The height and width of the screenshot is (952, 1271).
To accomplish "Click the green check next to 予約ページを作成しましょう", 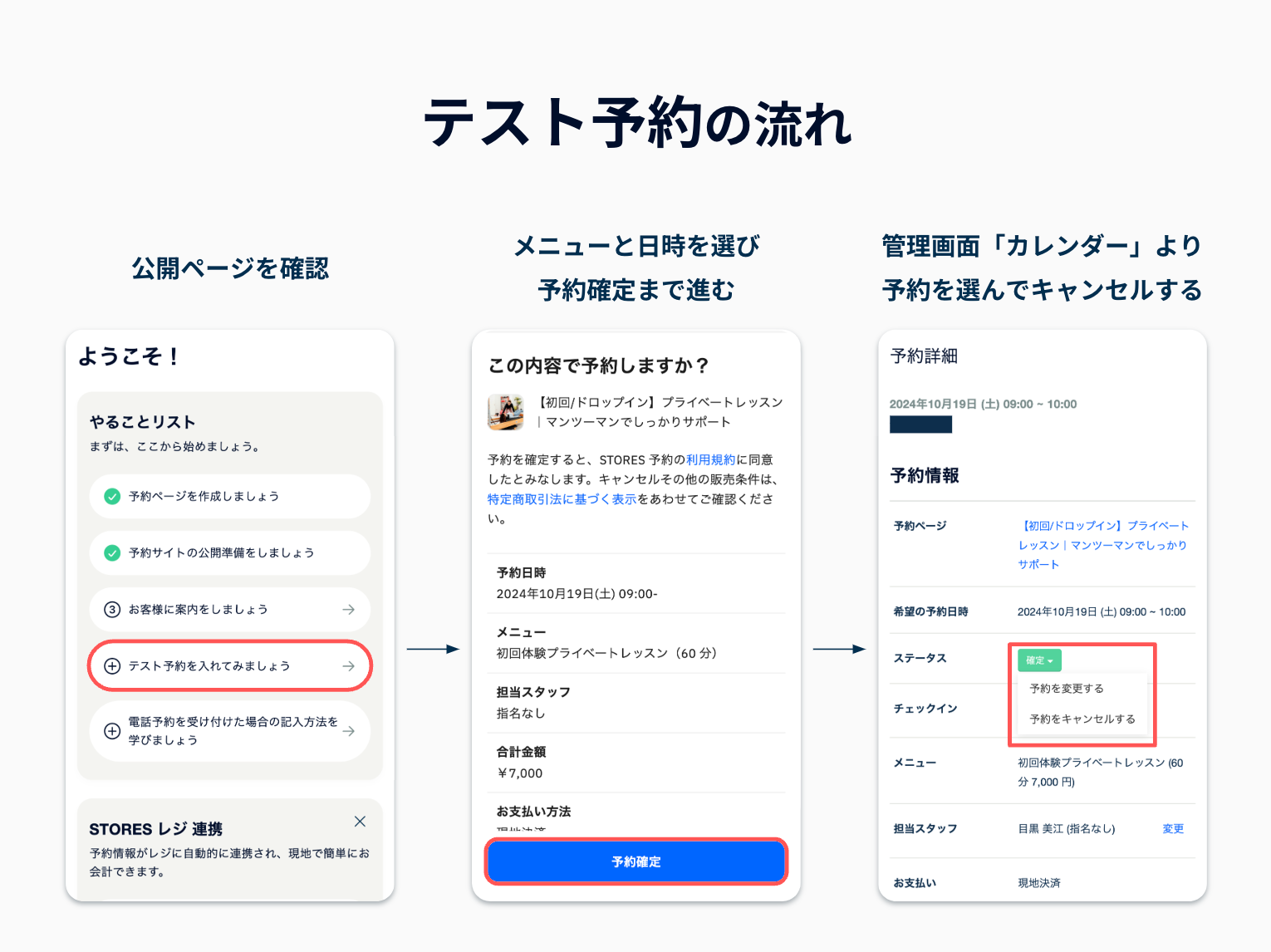I will [x=112, y=497].
